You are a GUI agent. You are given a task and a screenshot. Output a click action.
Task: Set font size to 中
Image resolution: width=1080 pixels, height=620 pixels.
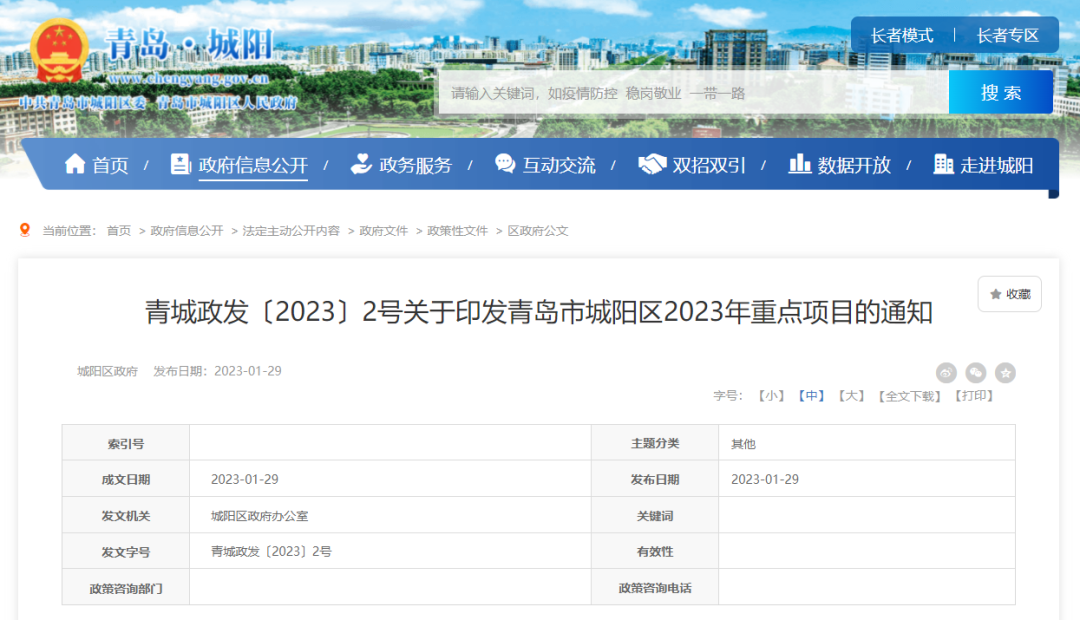[x=811, y=395]
